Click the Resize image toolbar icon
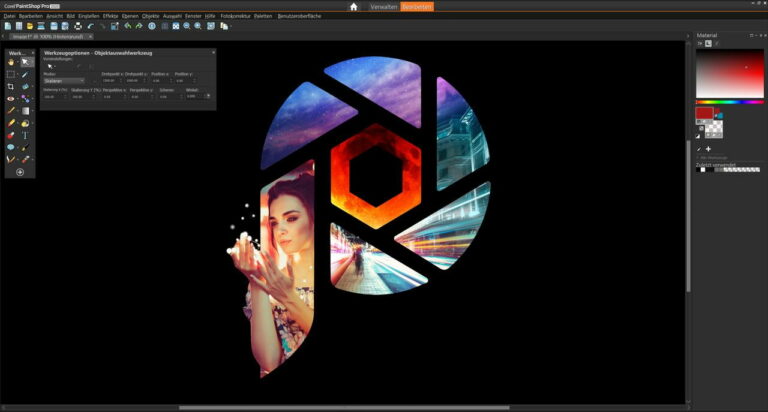Screen dimensions: 768x412 115,26
